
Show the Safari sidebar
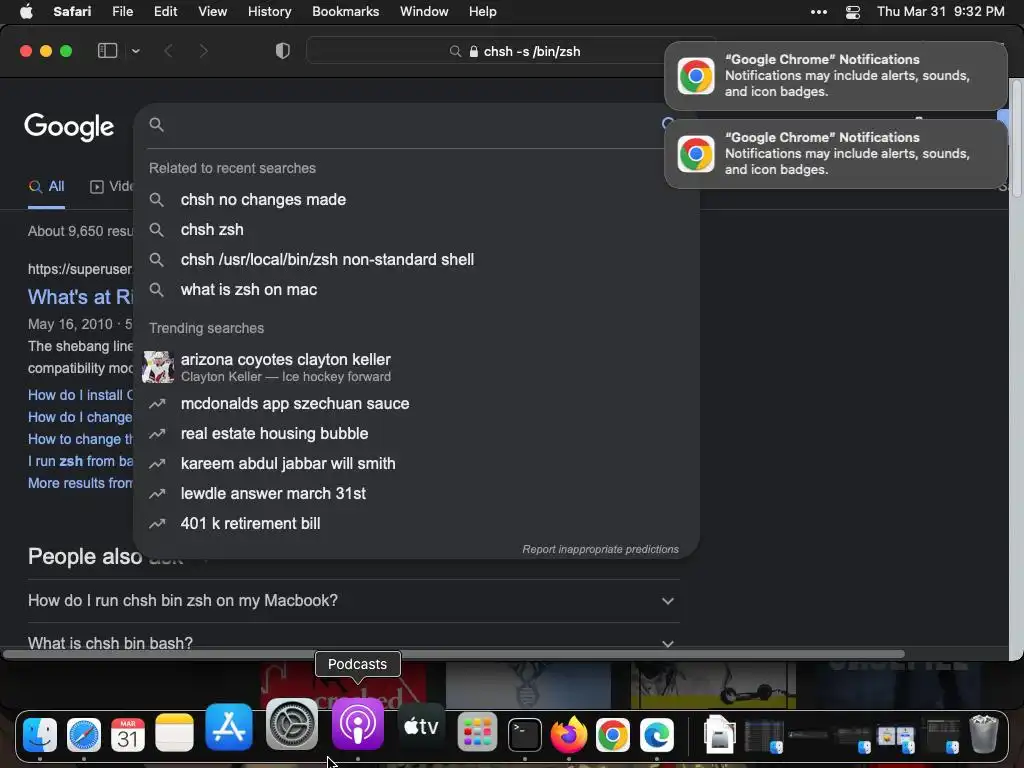pos(107,51)
